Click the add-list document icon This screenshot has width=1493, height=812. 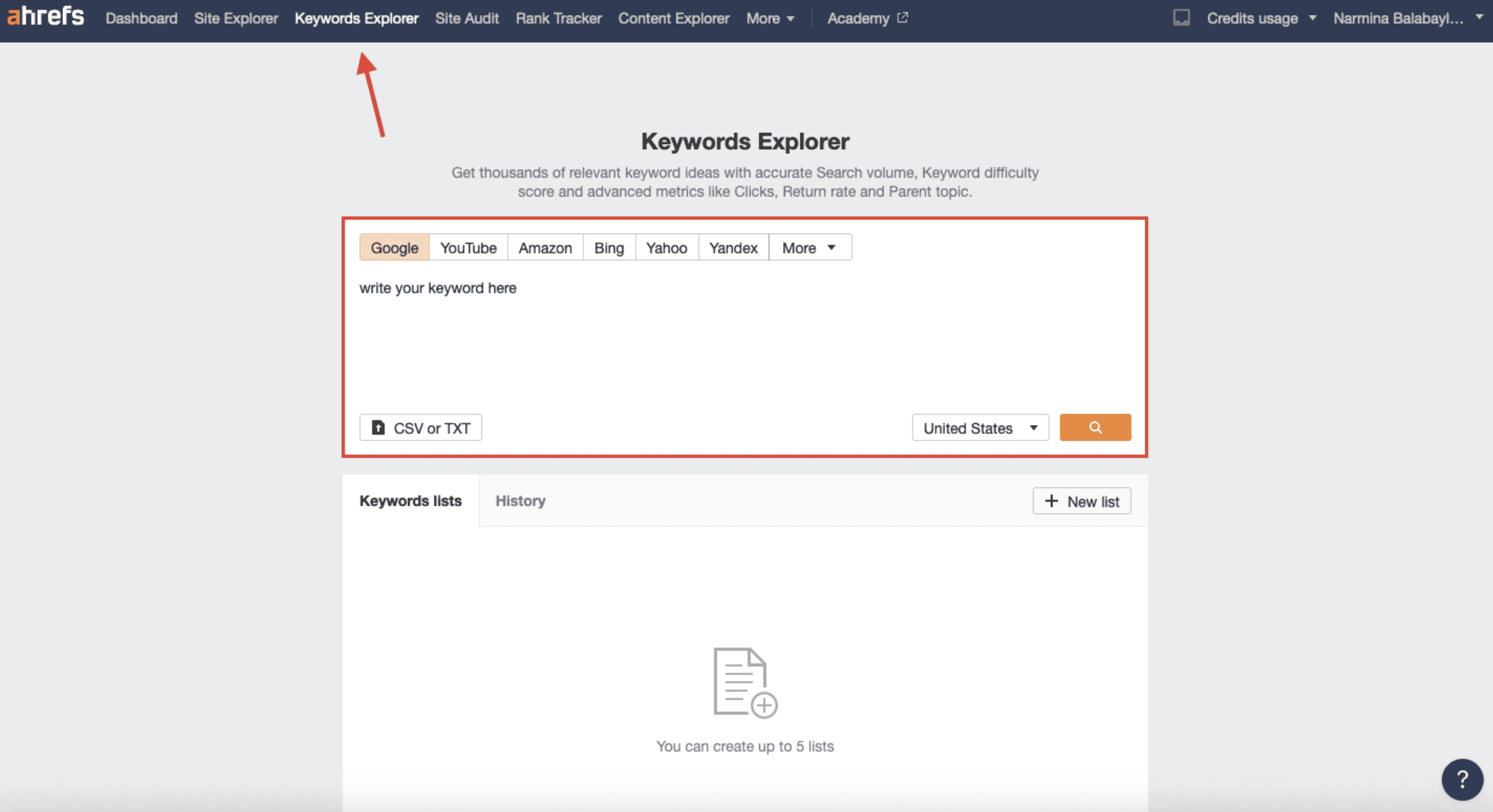click(745, 683)
